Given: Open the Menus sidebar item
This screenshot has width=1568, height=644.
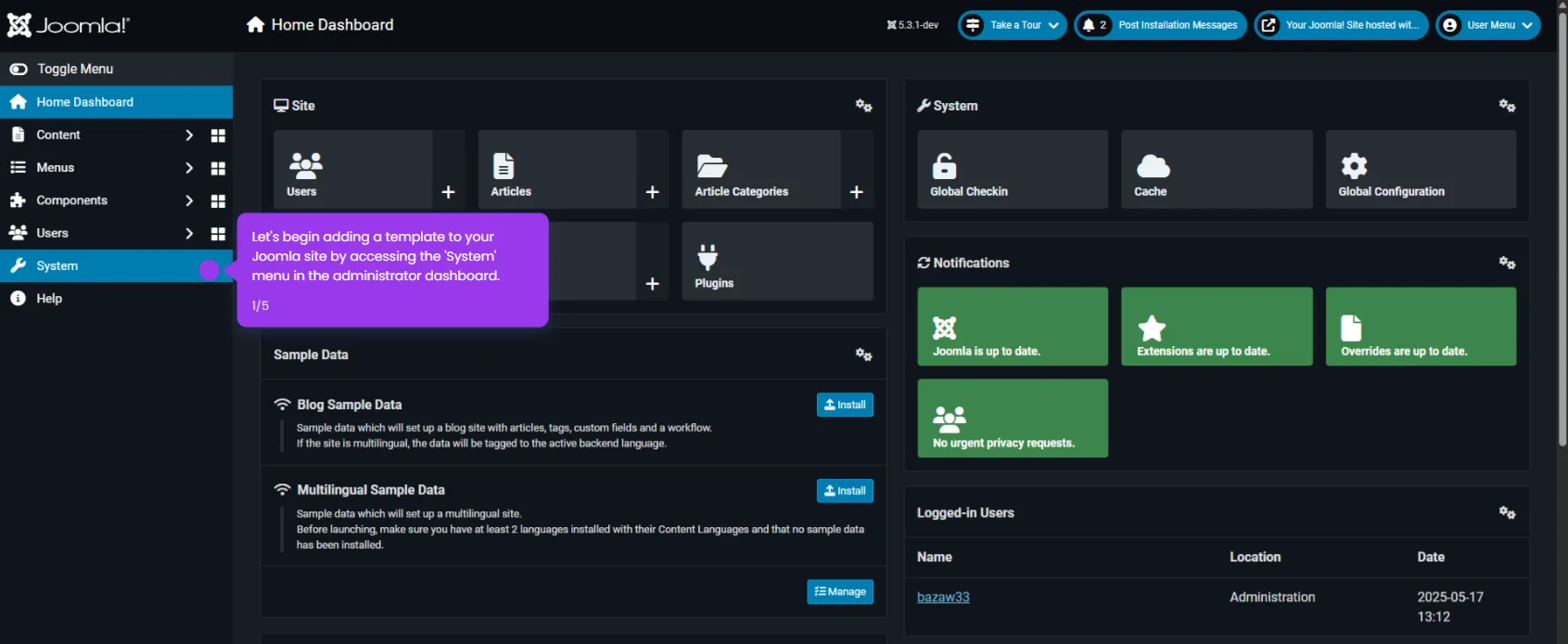Looking at the screenshot, I should coord(56,168).
